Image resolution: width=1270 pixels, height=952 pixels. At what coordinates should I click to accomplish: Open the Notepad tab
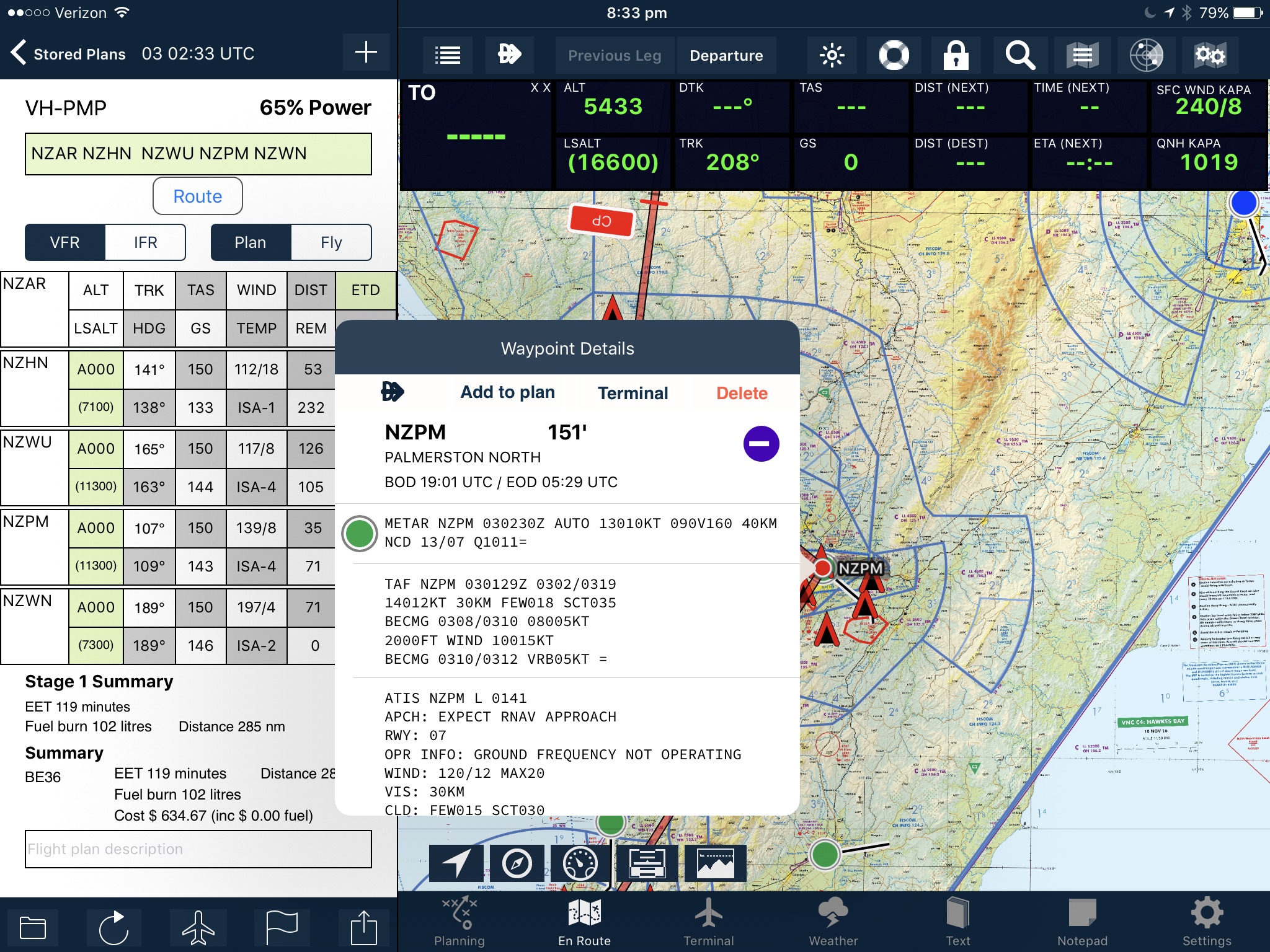(x=1083, y=922)
